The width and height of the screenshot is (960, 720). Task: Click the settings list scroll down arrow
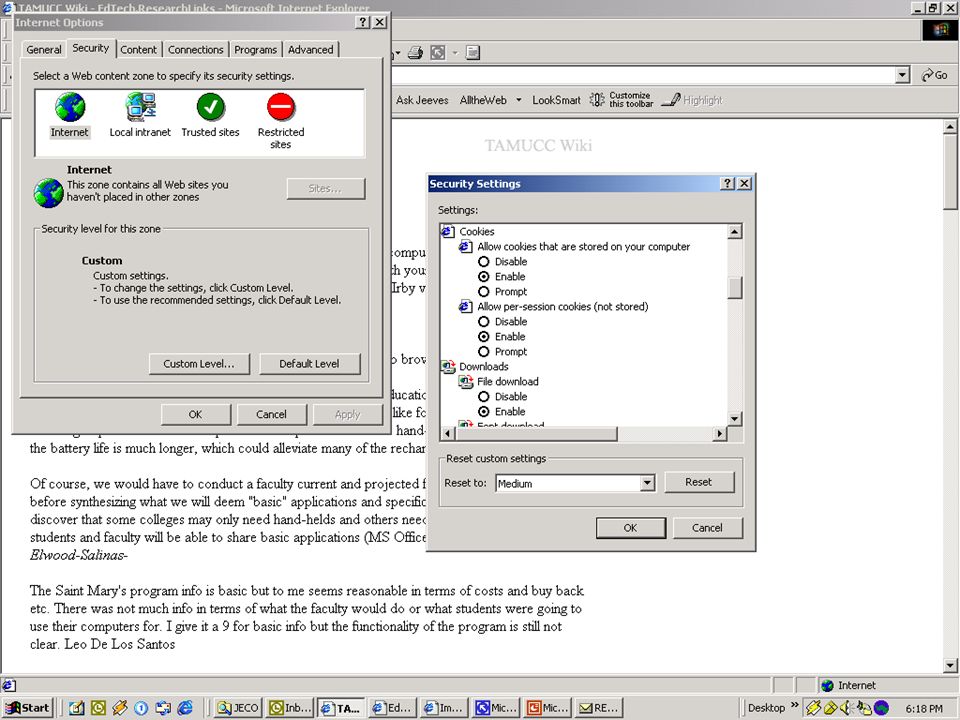[x=735, y=419]
